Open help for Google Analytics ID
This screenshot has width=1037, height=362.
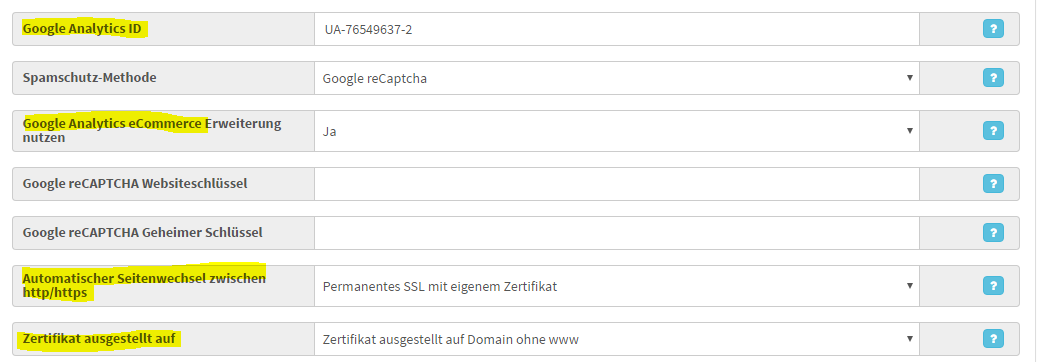click(993, 29)
